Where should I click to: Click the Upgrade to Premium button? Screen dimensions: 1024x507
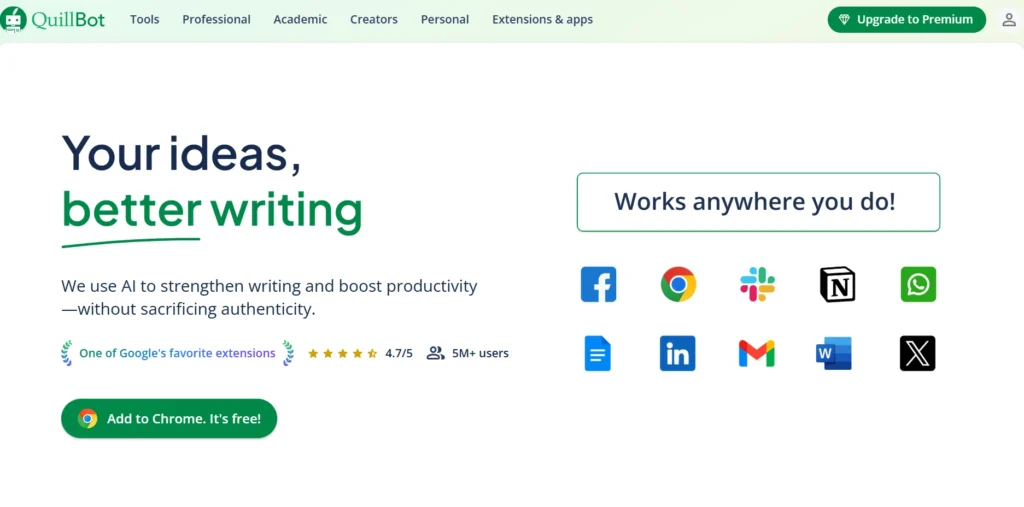click(x=906, y=19)
